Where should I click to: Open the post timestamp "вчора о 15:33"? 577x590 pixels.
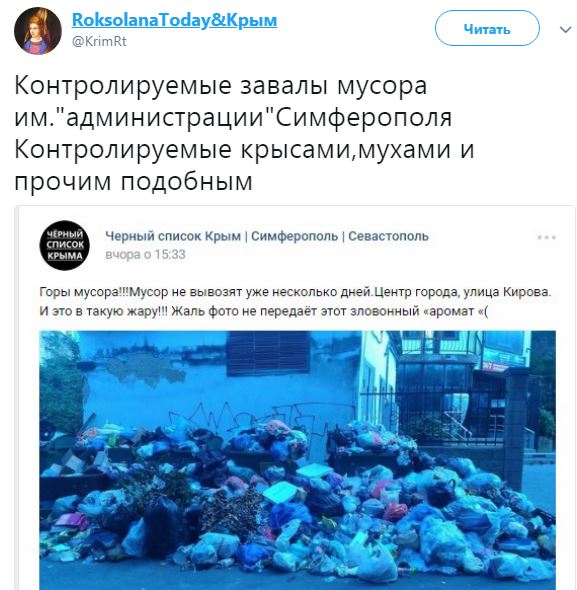click(x=145, y=254)
